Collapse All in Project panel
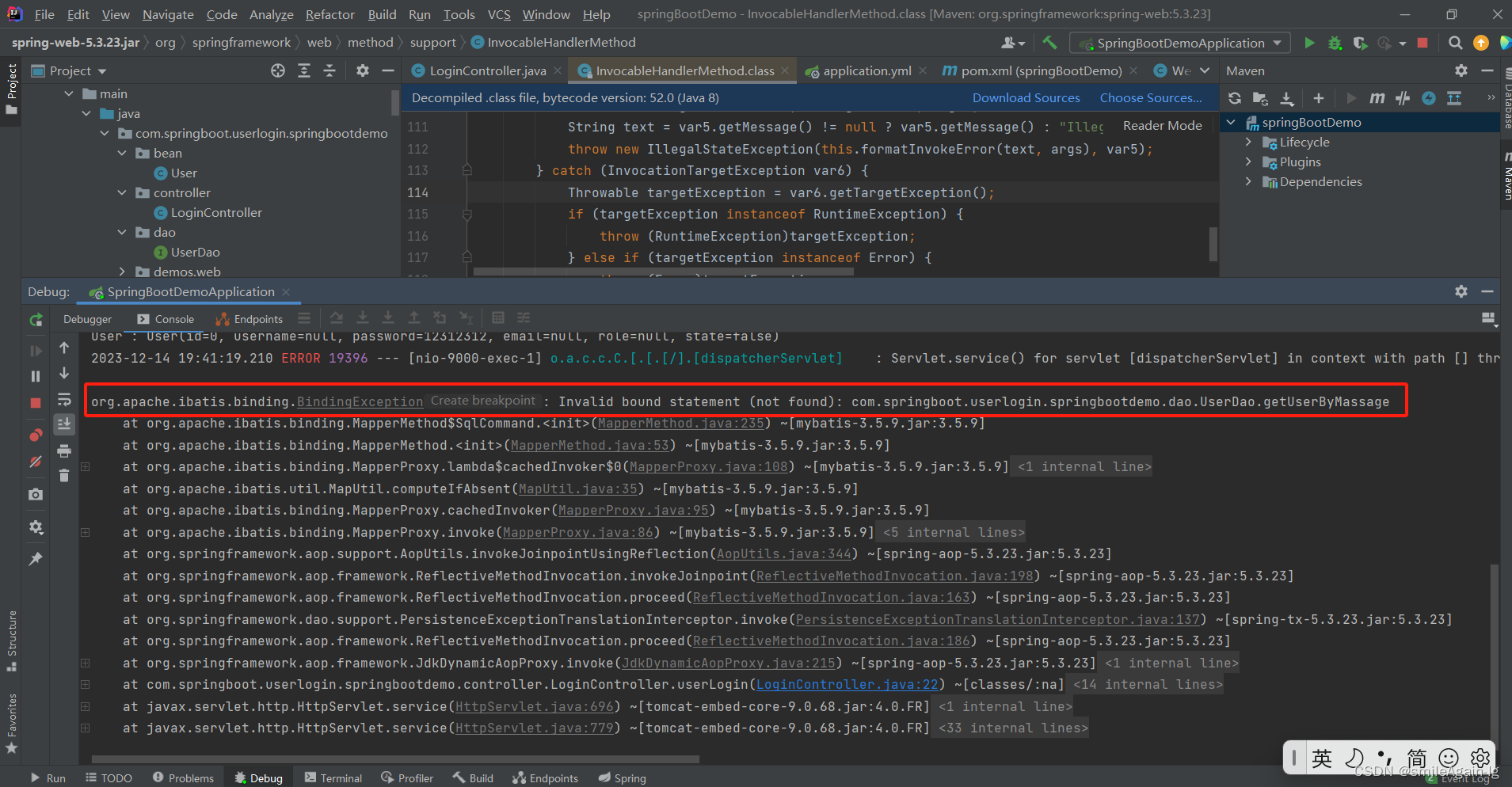This screenshot has height=787, width=1512. [x=329, y=70]
